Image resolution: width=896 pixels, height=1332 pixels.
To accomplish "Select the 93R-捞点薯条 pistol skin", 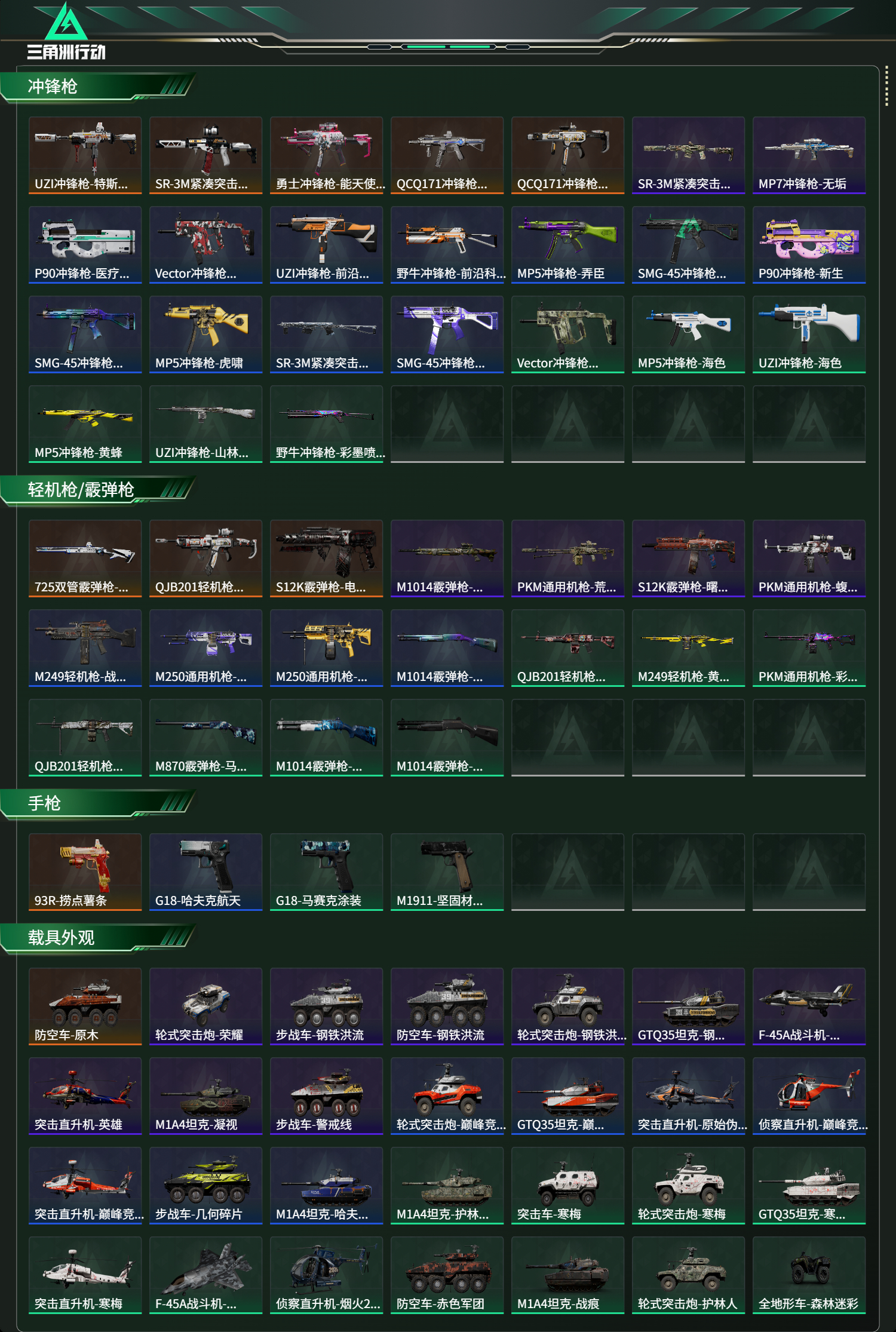I will pos(85,872).
